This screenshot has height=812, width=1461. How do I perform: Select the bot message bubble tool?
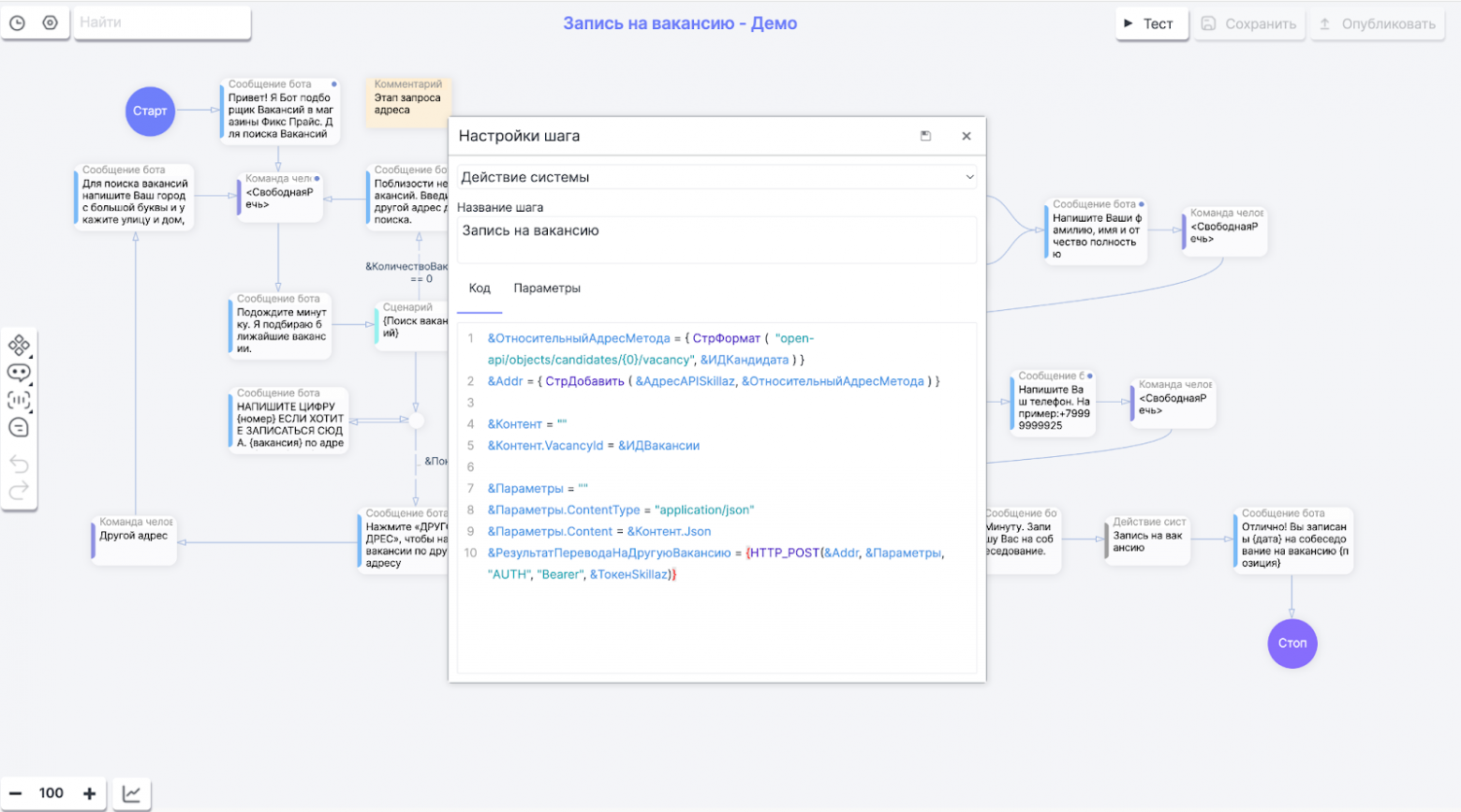click(19, 373)
